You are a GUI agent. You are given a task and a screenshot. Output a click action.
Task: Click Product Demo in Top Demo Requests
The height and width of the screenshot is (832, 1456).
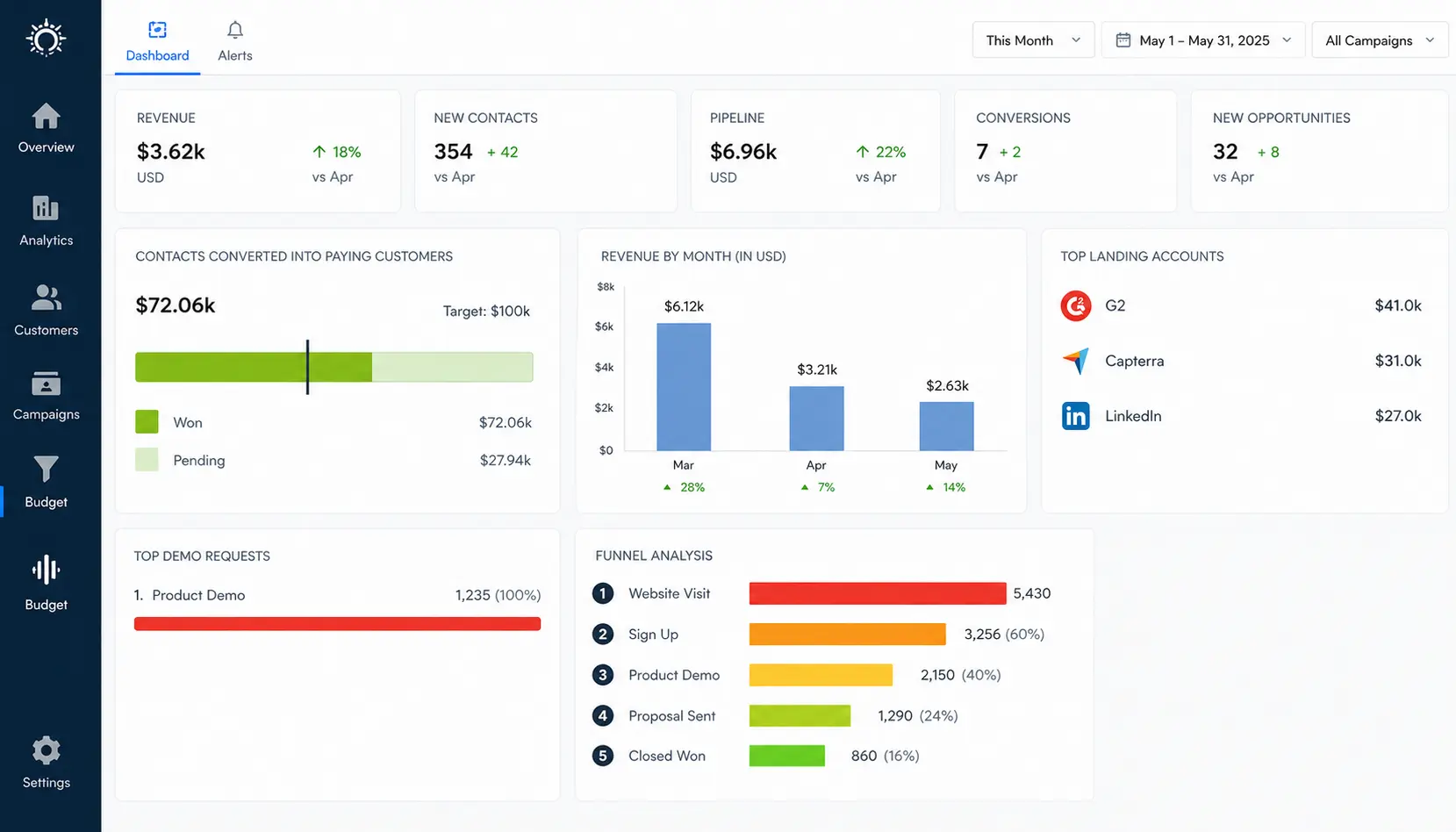[198, 595]
